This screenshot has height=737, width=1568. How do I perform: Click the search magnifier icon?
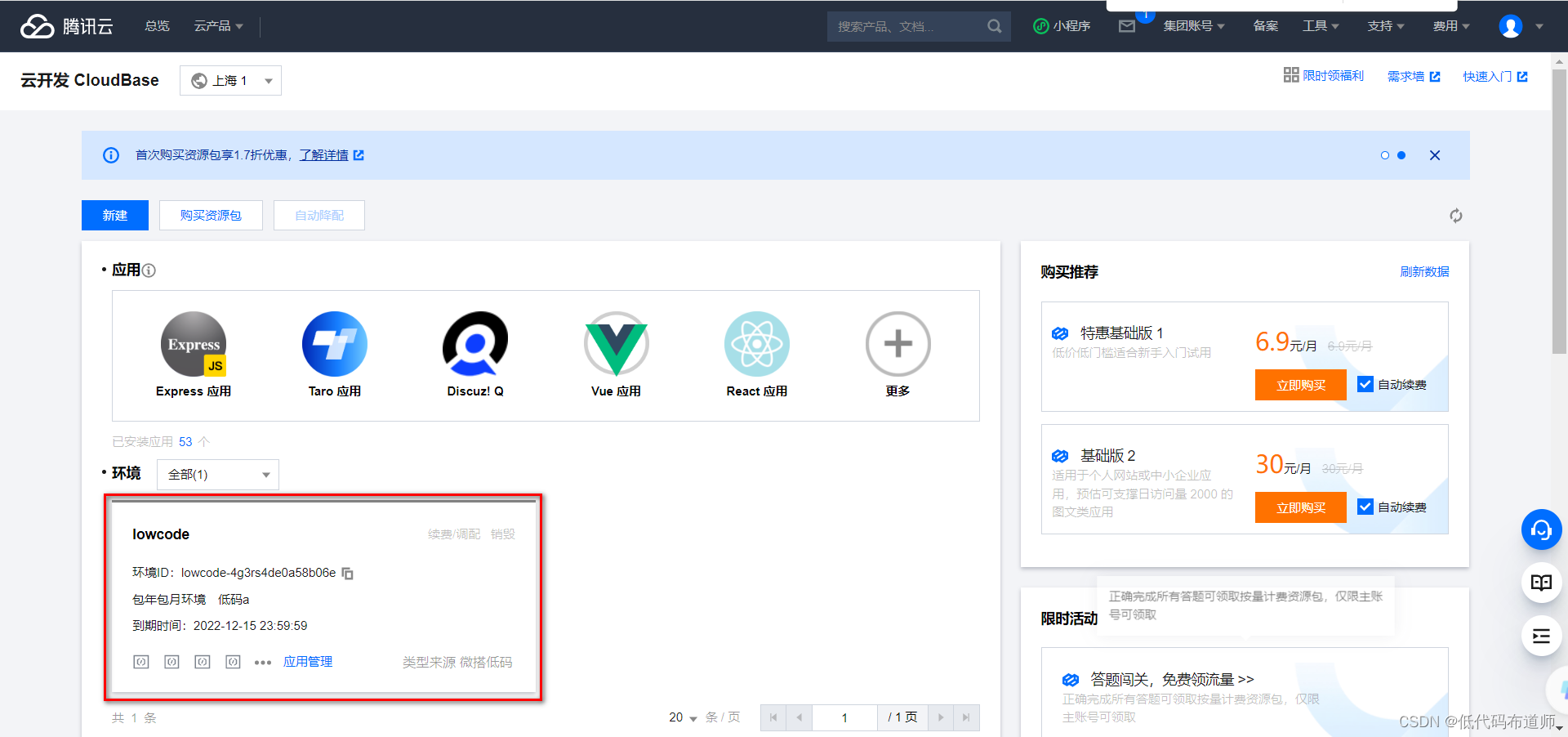click(994, 26)
